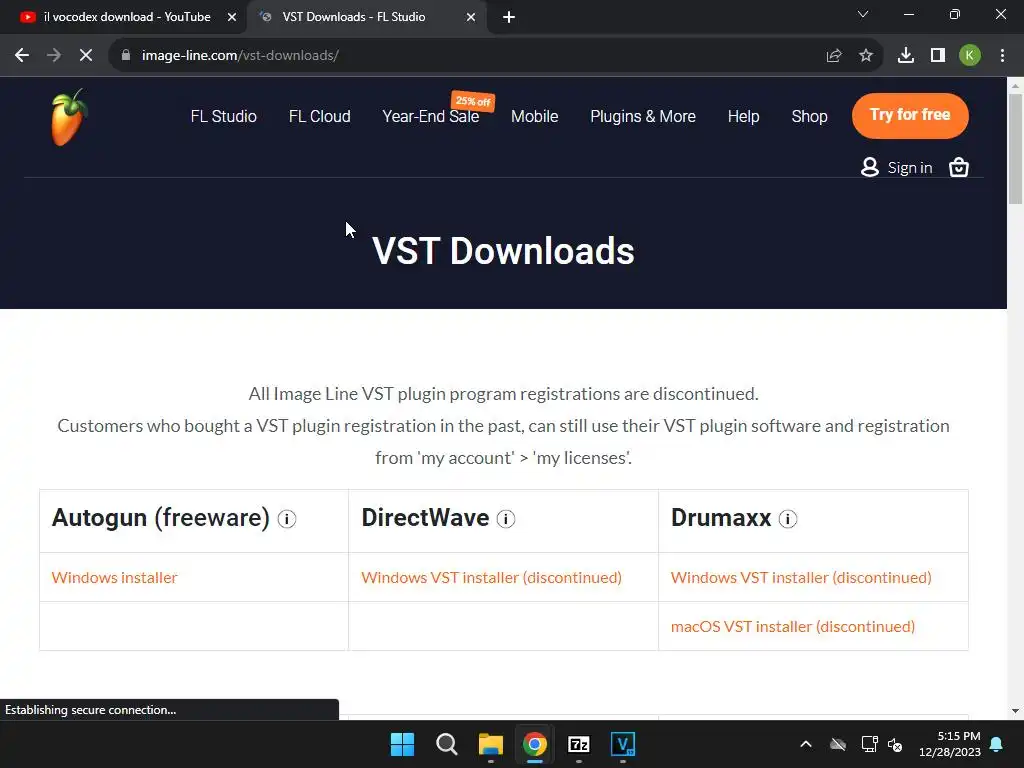Close the YouTube vocodex tab
Viewport: 1024px width, 768px height.
click(232, 17)
